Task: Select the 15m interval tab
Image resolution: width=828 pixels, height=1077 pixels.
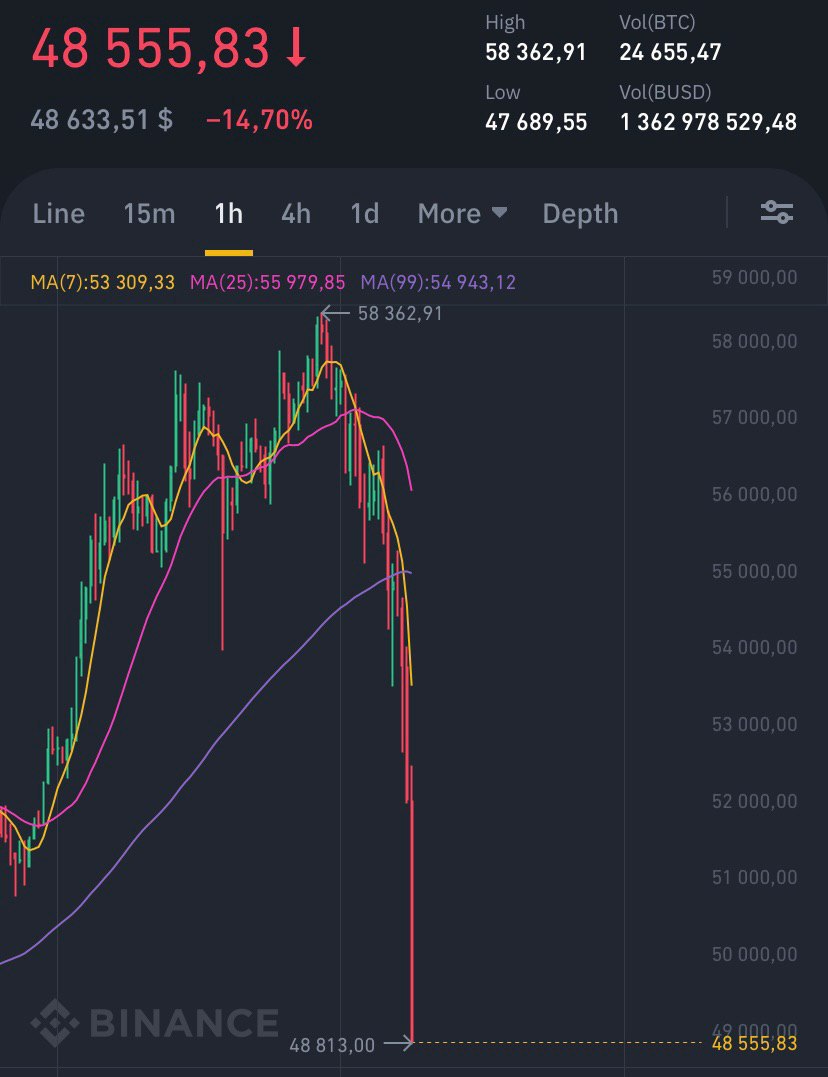Action: pos(149,214)
